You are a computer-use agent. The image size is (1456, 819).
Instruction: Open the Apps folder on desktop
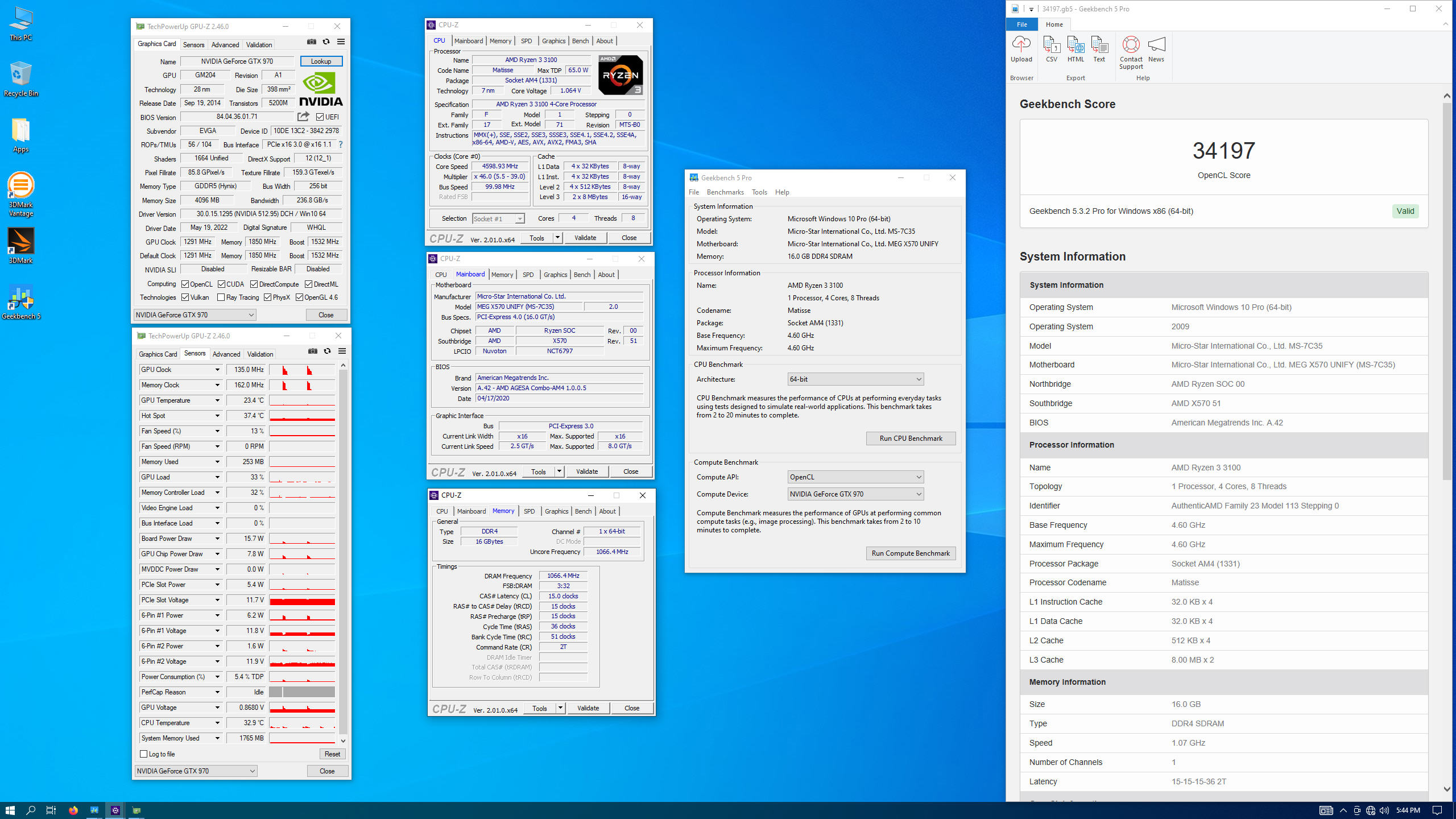point(21,135)
